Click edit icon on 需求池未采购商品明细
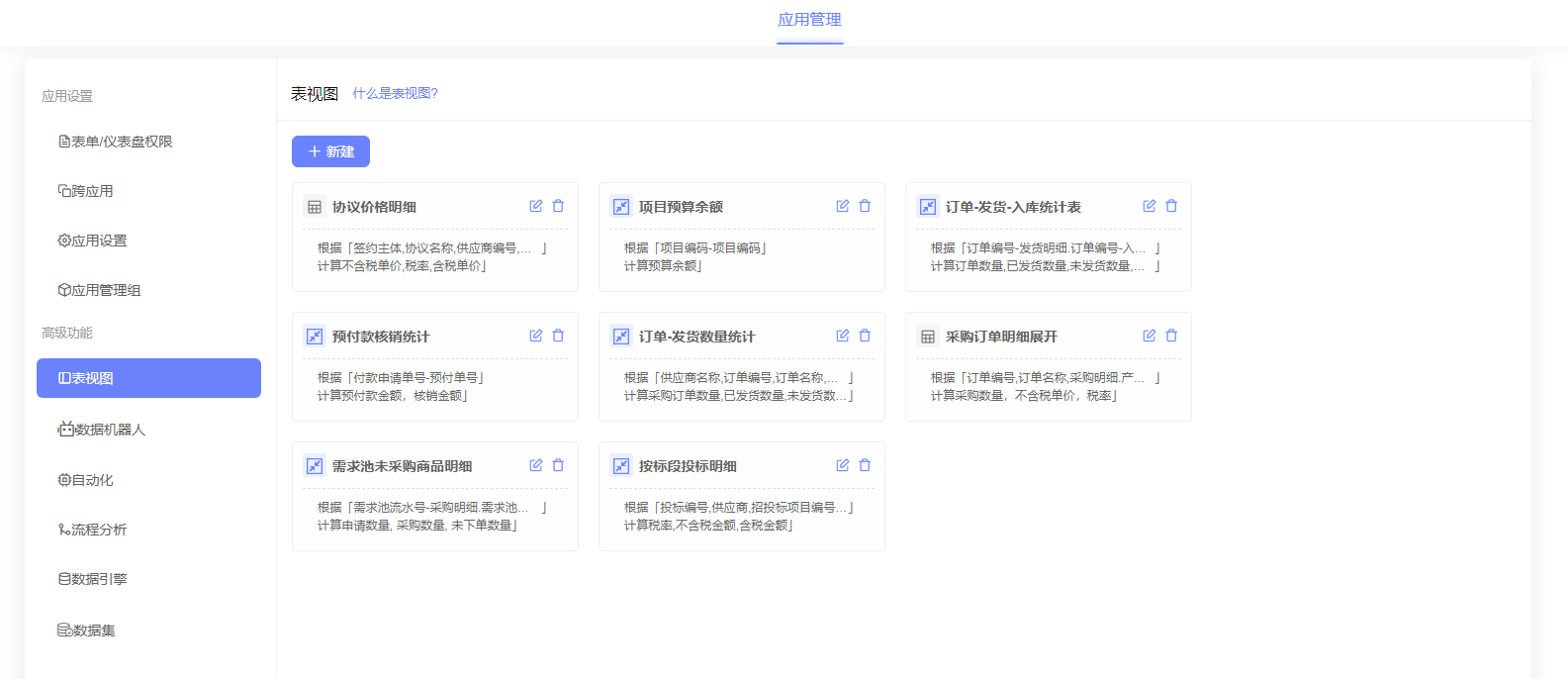This screenshot has height=679, width=1568. coord(535,465)
